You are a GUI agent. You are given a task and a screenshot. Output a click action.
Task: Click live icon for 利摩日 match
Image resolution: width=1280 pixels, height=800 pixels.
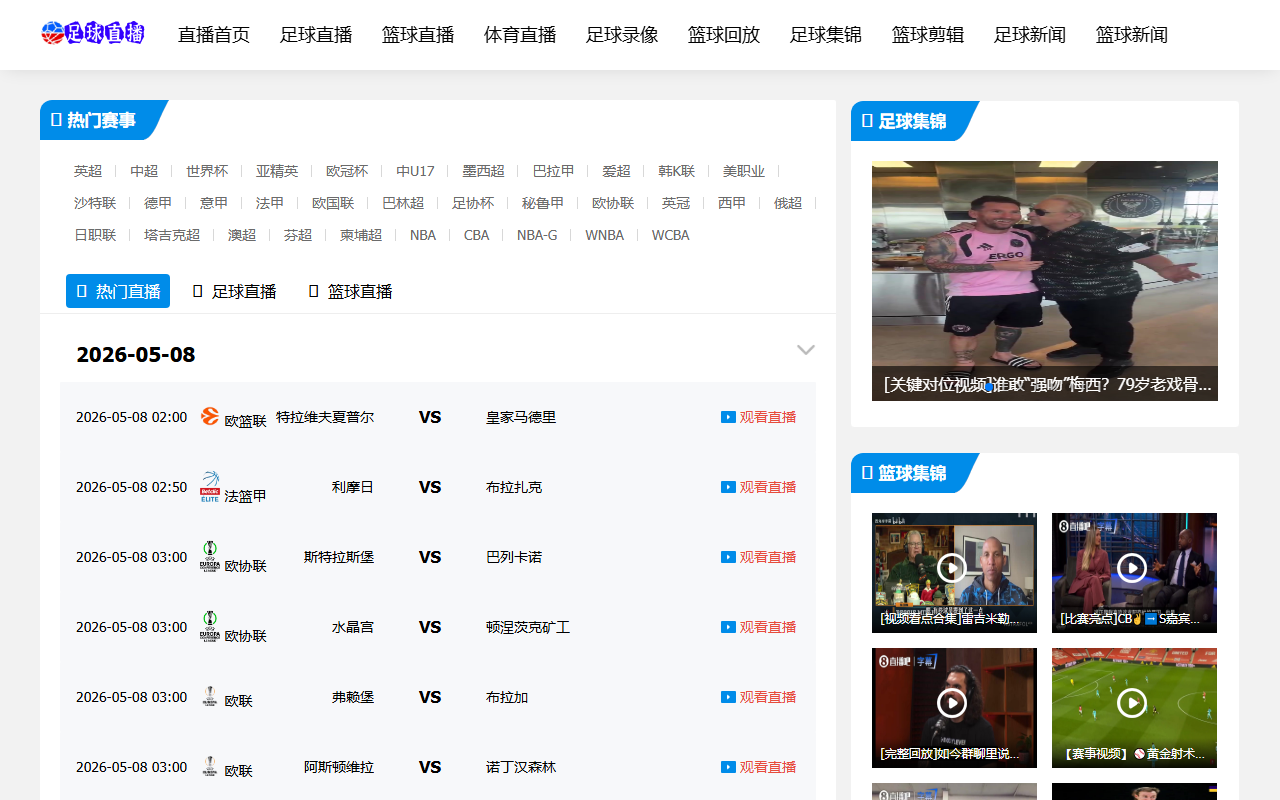[728, 487]
